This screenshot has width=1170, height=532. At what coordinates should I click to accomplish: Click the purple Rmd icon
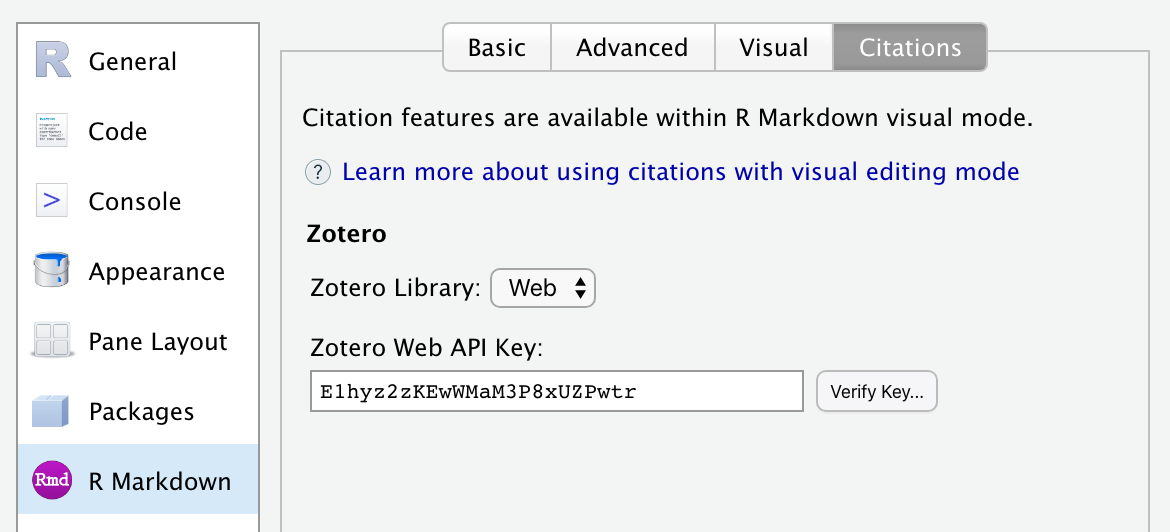[x=51, y=481]
